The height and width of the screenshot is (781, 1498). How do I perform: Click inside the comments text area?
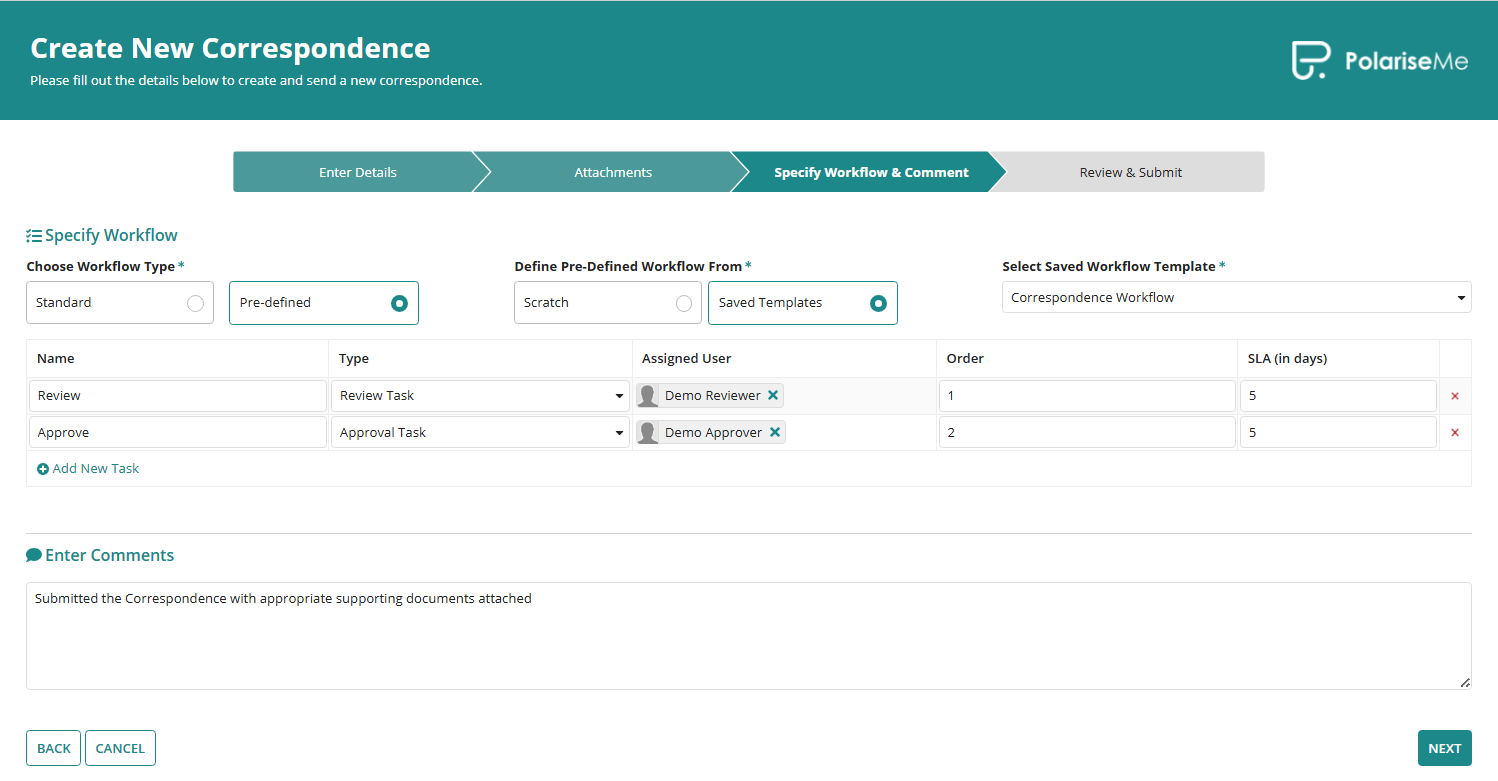pyautogui.click(x=748, y=636)
